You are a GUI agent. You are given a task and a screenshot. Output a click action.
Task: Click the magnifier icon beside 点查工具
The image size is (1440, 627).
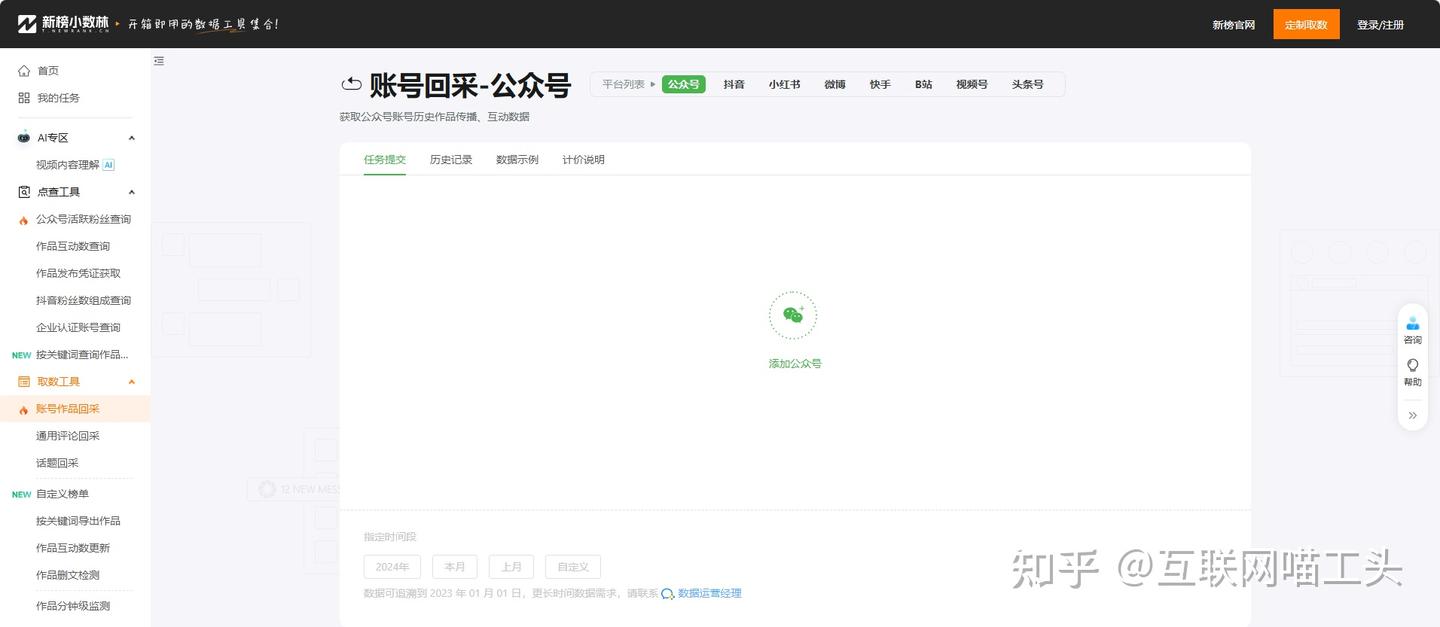pyautogui.click(x=24, y=192)
